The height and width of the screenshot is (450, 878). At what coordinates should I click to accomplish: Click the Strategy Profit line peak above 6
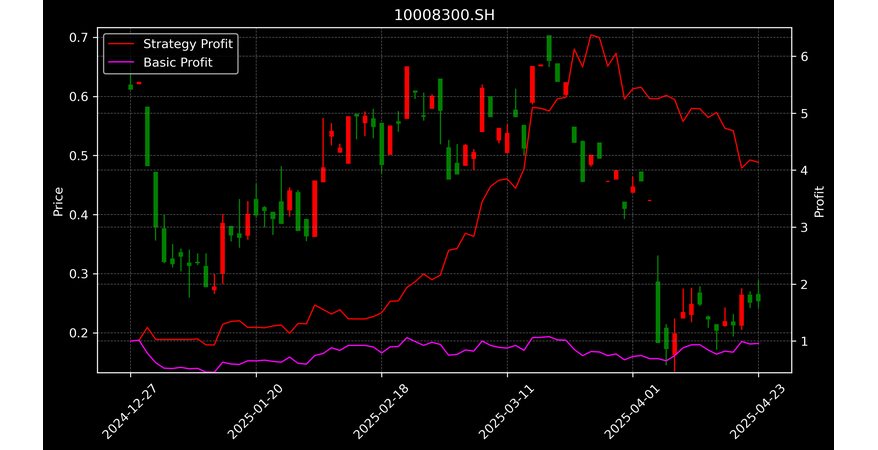(591, 35)
